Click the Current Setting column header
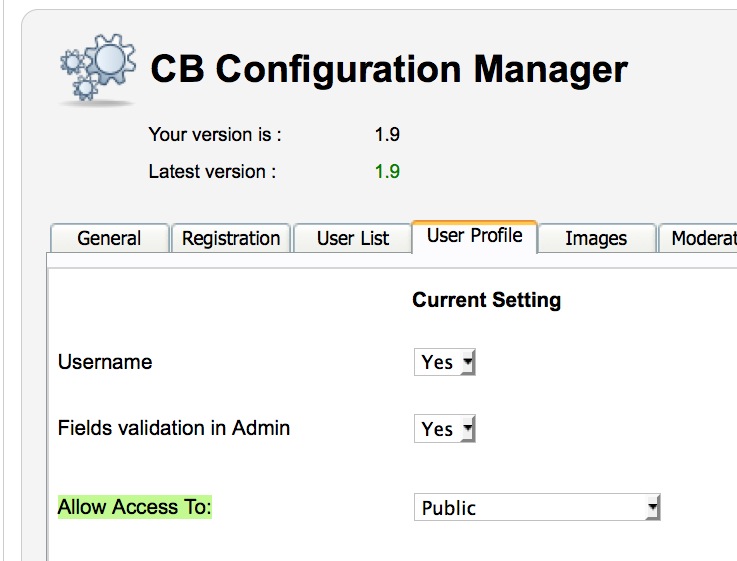This screenshot has width=737, height=561. 486,300
